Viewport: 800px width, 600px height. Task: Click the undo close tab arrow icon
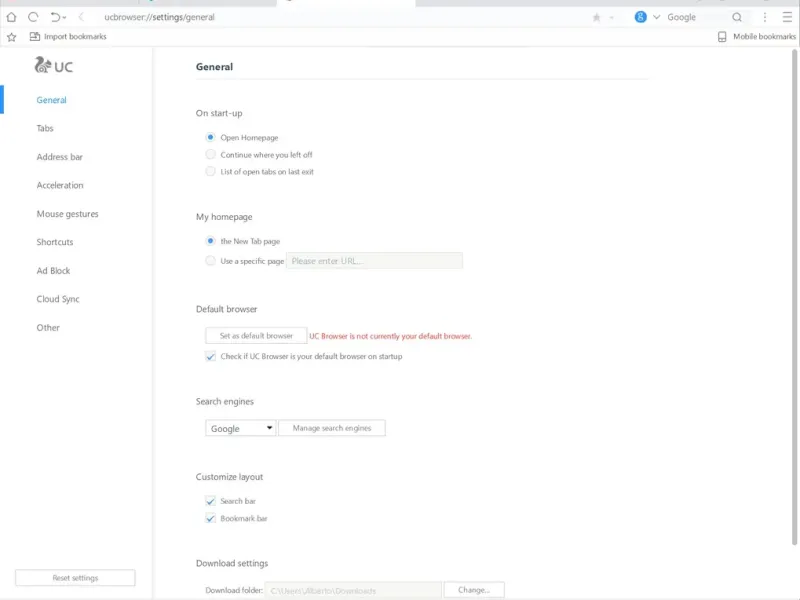click(x=55, y=17)
